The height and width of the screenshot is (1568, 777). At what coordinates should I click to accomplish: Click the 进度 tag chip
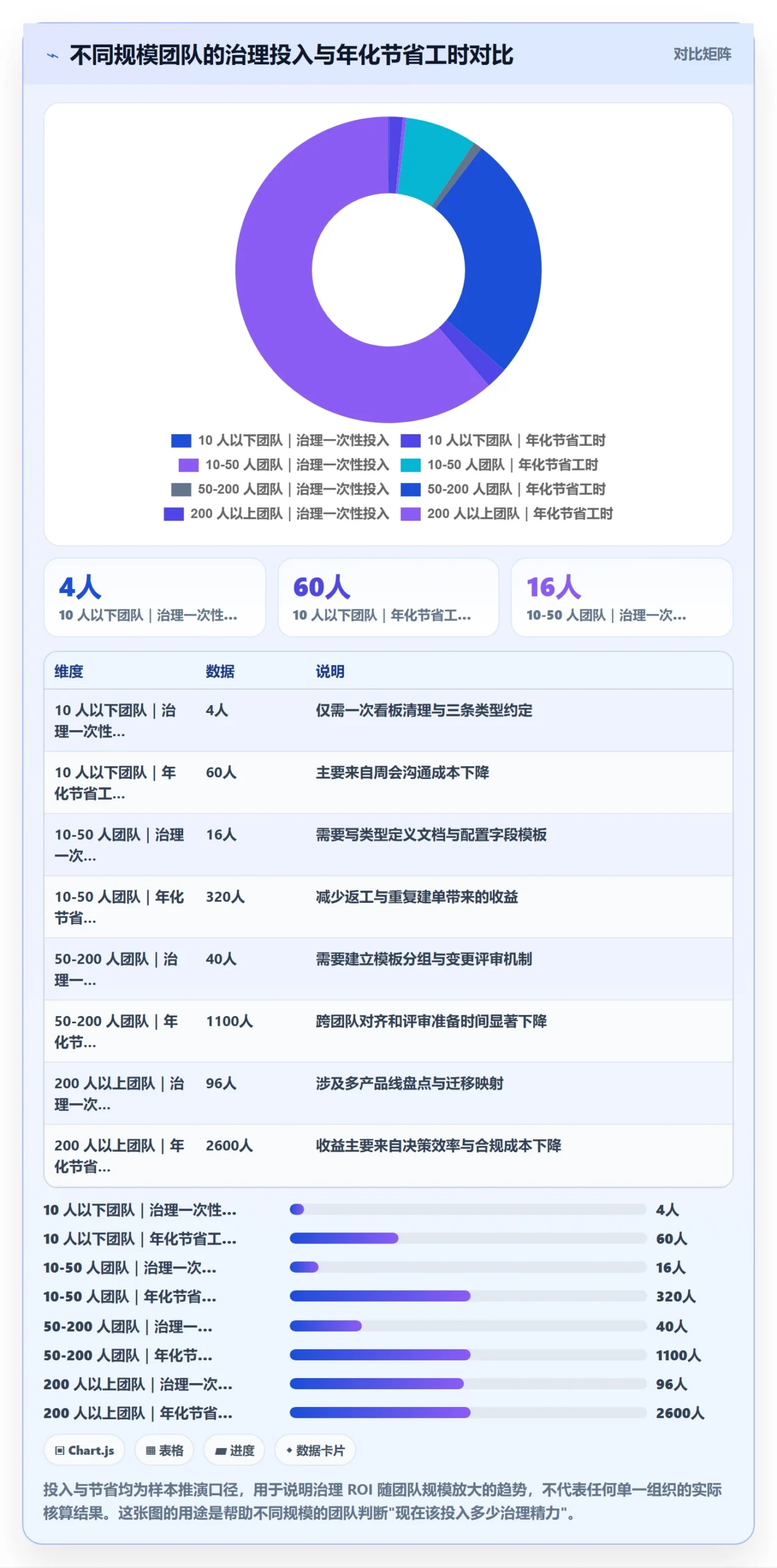pyautogui.click(x=234, y=1450)
